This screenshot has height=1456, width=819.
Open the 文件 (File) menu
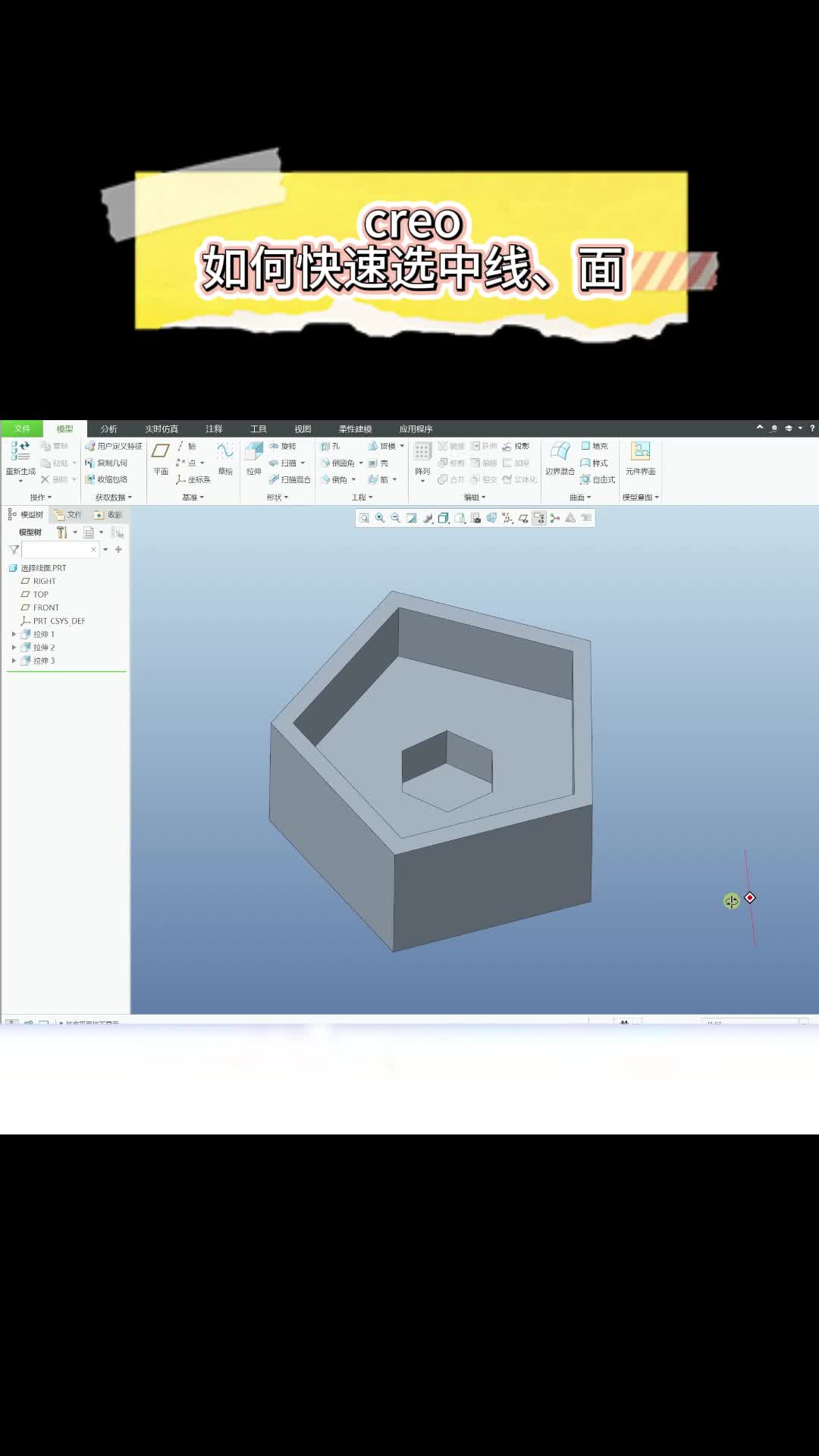(22, 428)
